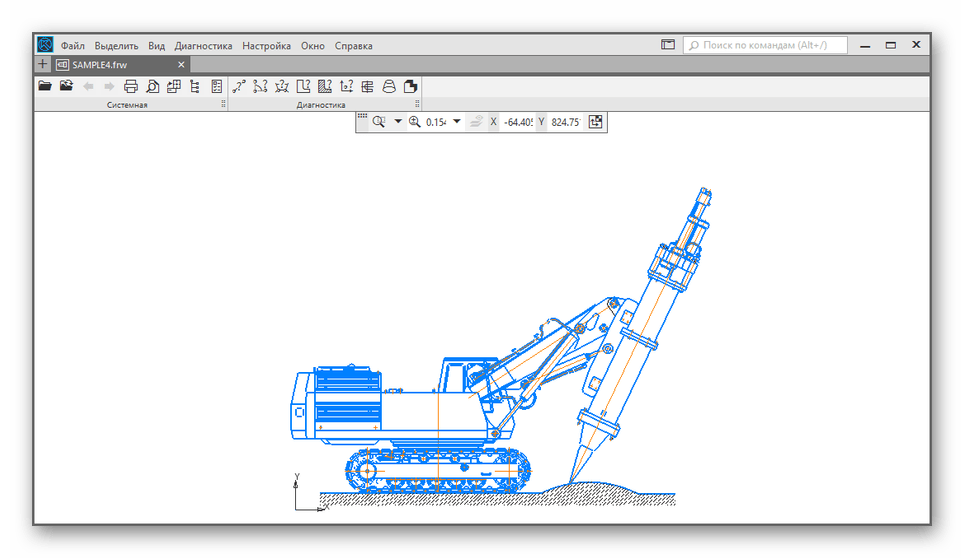Open the scale value dropdown next to 0.154
The height and width of the screenshot is (558, 964).
(457, 122)
